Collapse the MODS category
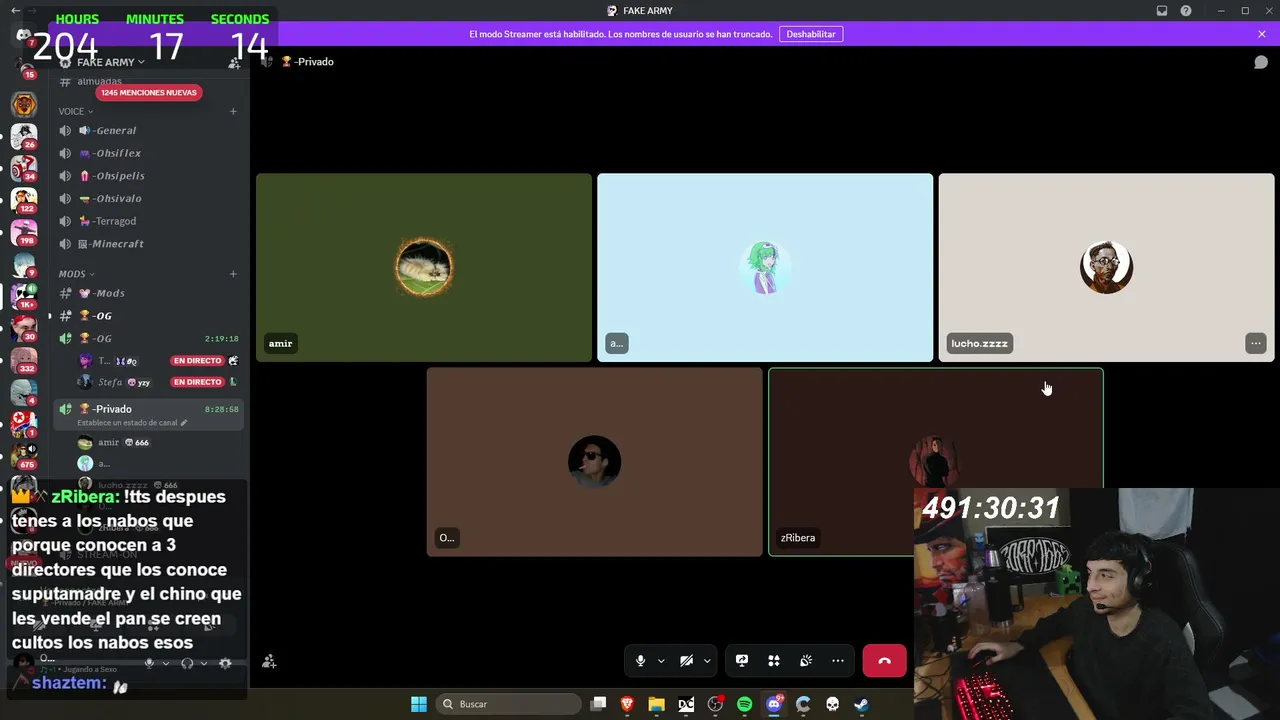 (x=76, y=274)
